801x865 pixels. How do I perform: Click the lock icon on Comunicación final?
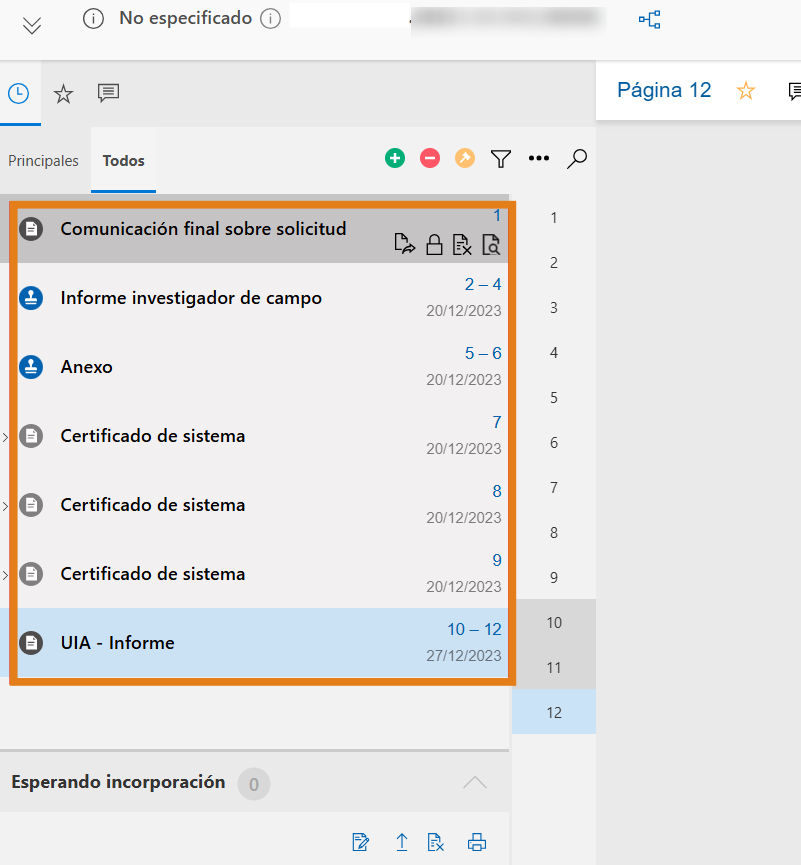tap(434, 245)
